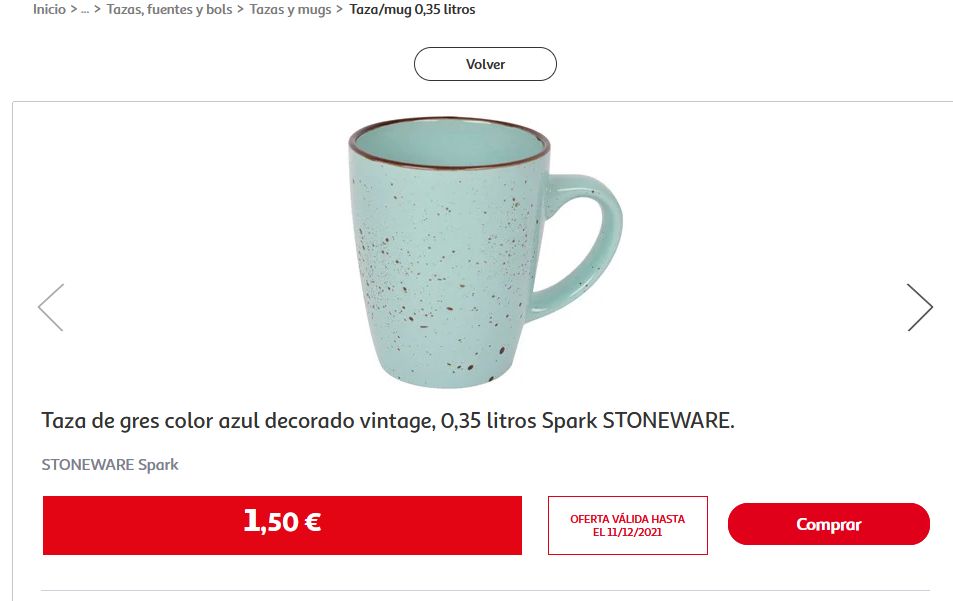Click the red Comprar button
Screen dimensions: 953x601
(x=828, y=524)
